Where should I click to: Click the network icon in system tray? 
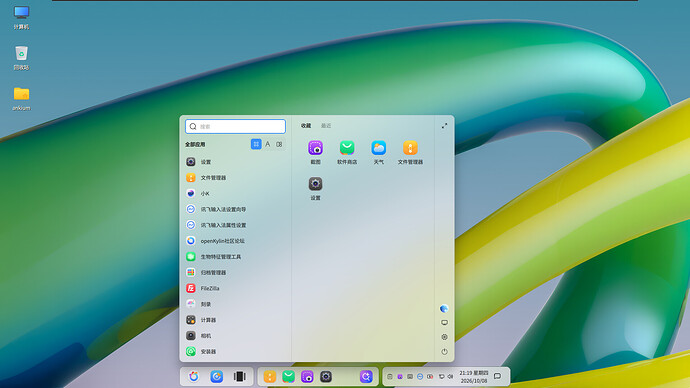(x=442, y=377)
